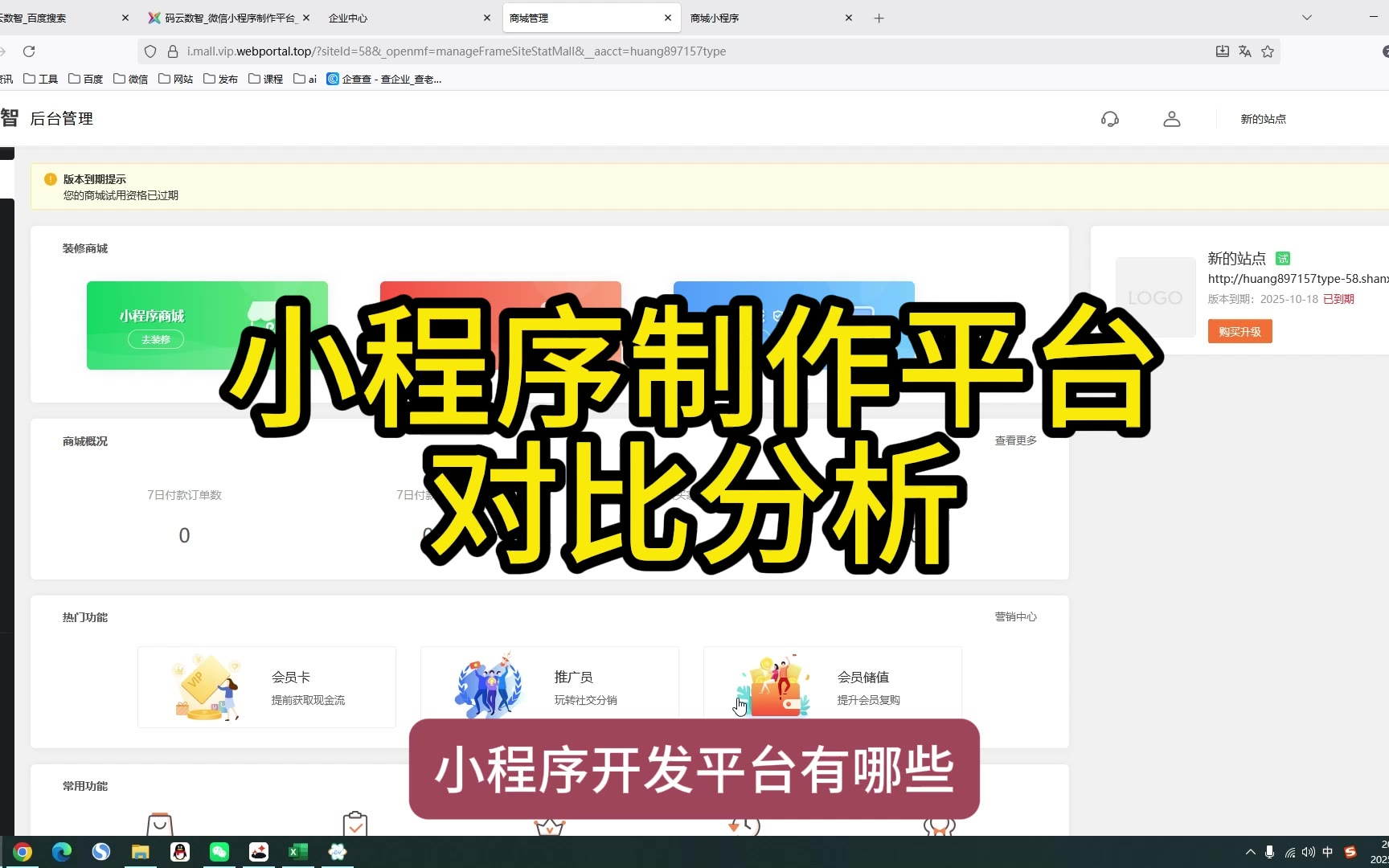
Task: Click the 购买升级 button
Action: [x=1239, y=331]
